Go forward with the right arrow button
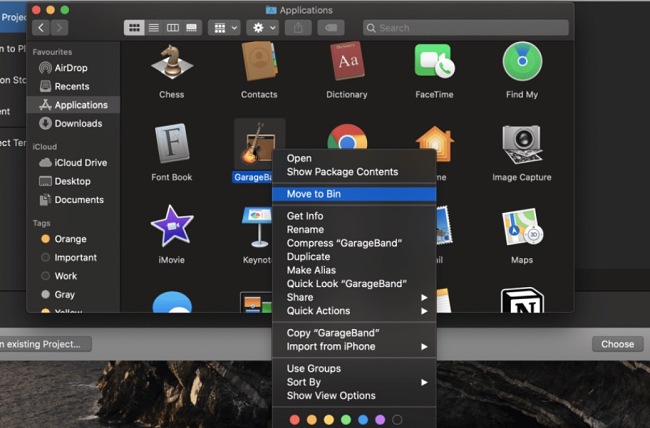The height and width of the screenshot is (428, 650). tap(59, 28)
